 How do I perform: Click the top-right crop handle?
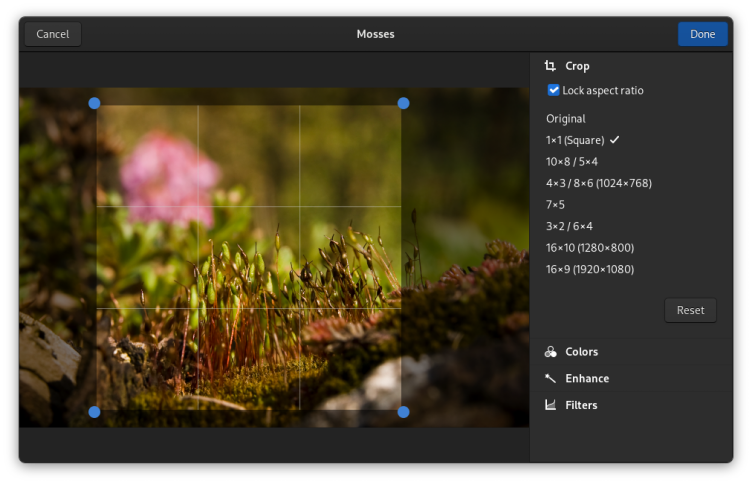pyautogui.click(x=404, y=103)
